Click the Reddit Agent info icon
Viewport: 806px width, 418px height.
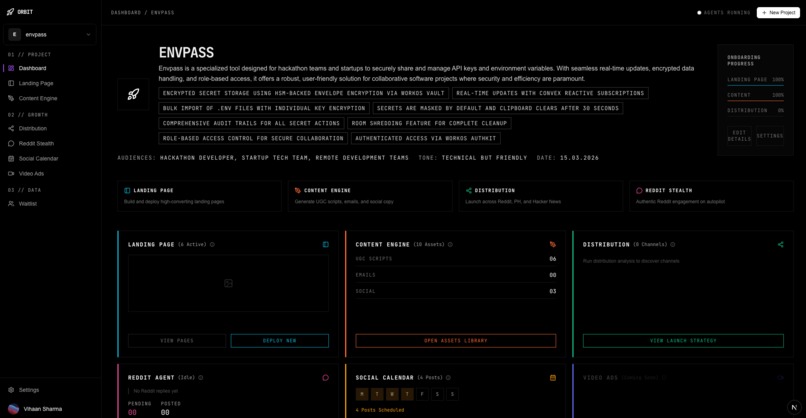coord(200,377)
